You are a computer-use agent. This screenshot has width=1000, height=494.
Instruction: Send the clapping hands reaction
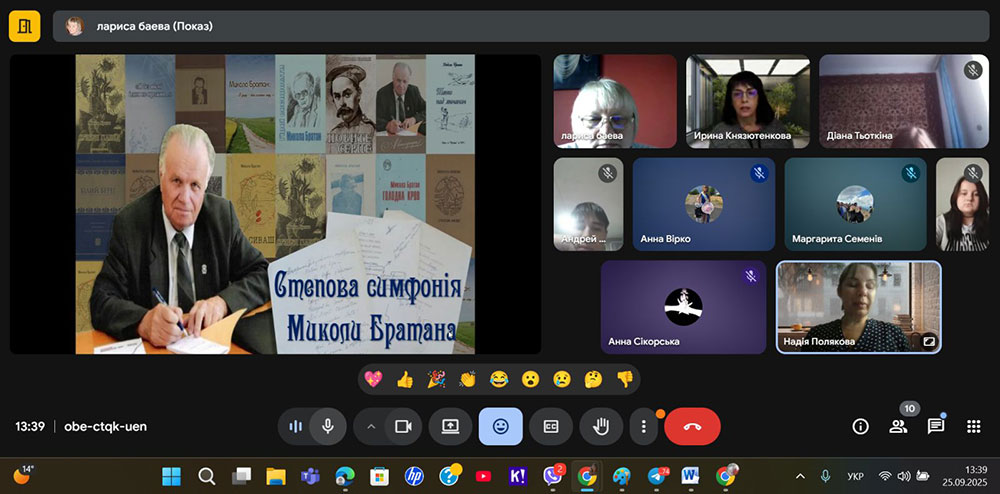(x=467, y=379)
